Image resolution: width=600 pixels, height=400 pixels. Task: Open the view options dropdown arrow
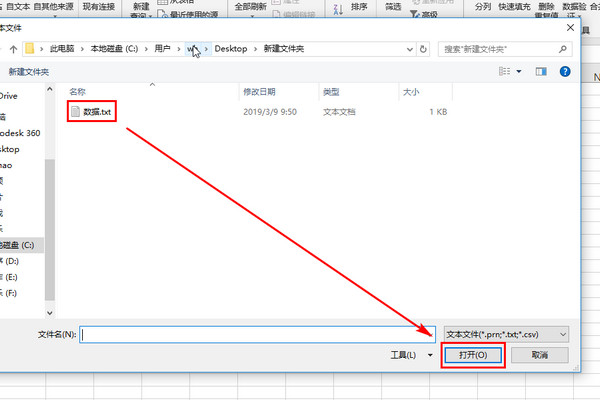pos(519,72)
